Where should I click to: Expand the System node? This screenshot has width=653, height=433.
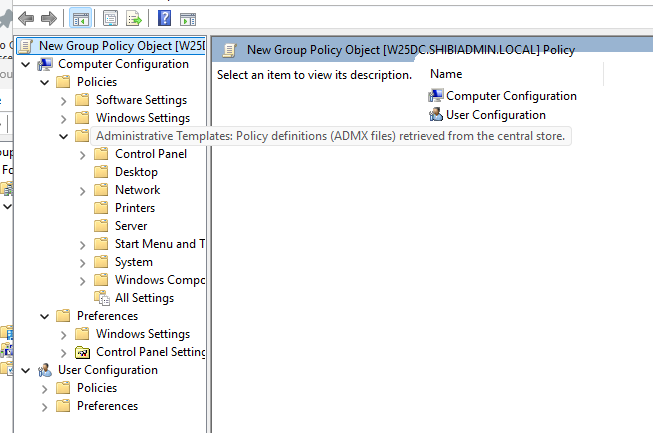point(82,263)
